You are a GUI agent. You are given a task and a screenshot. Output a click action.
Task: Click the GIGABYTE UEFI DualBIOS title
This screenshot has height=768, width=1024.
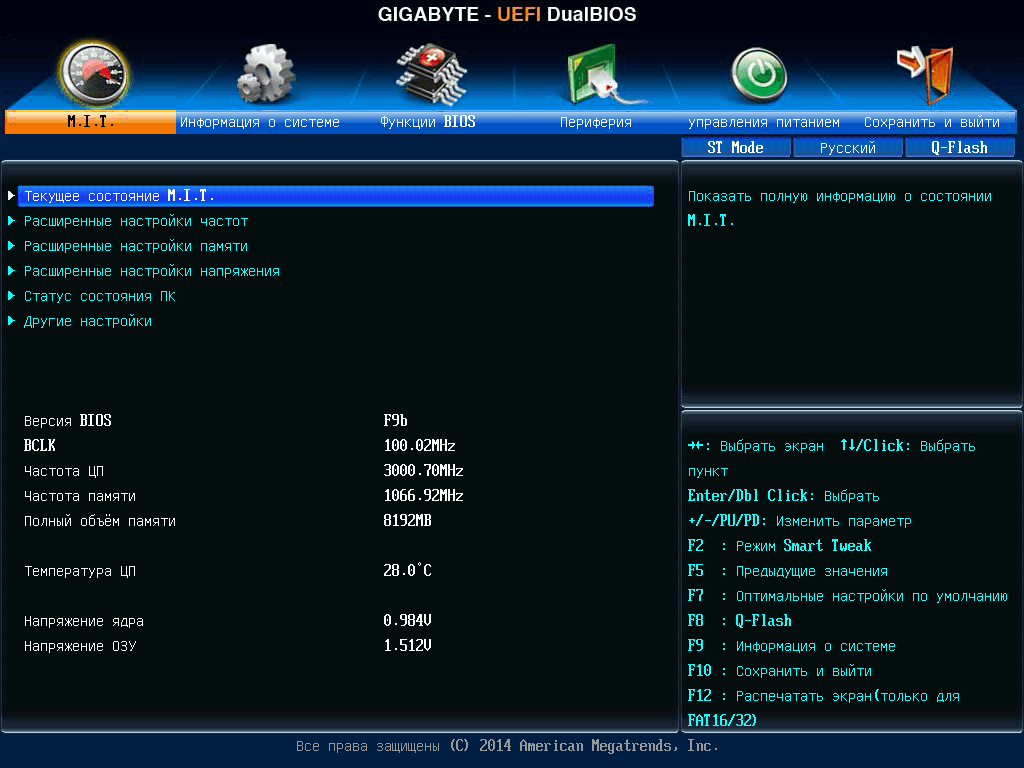pos(507,14)
